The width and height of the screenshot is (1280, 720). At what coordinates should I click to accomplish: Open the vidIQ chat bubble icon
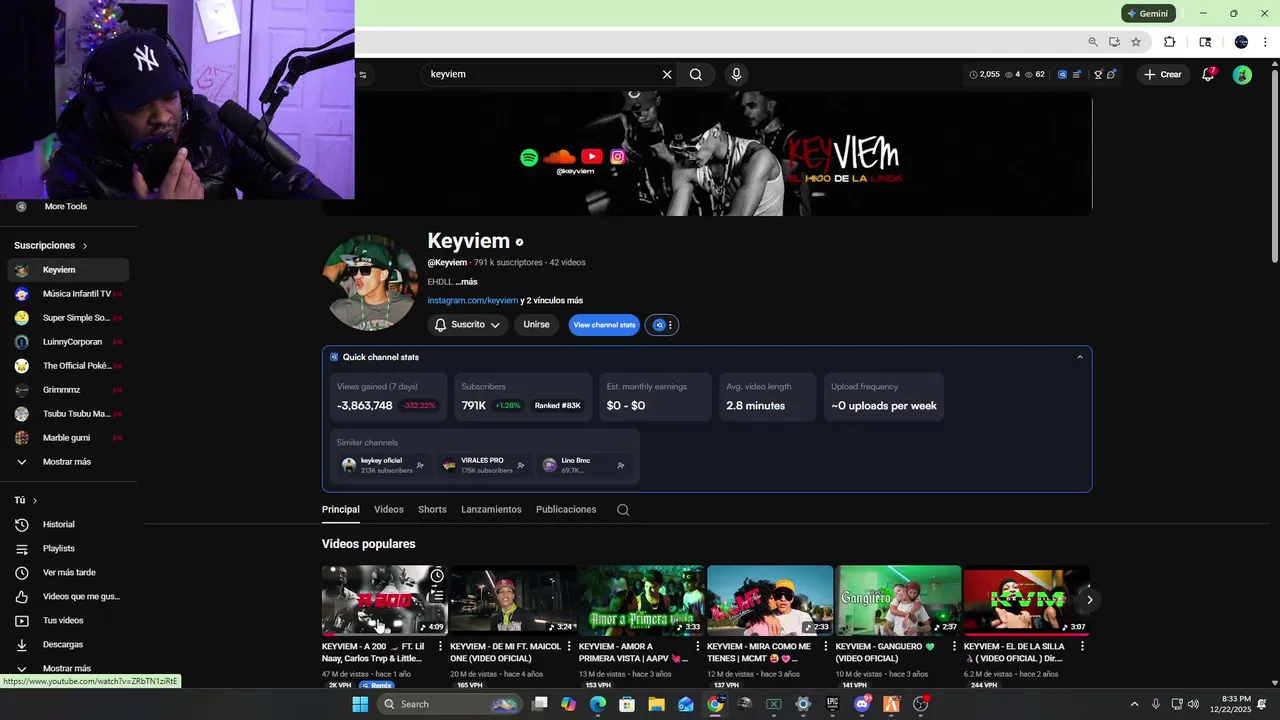click(x=1111, y=74)
